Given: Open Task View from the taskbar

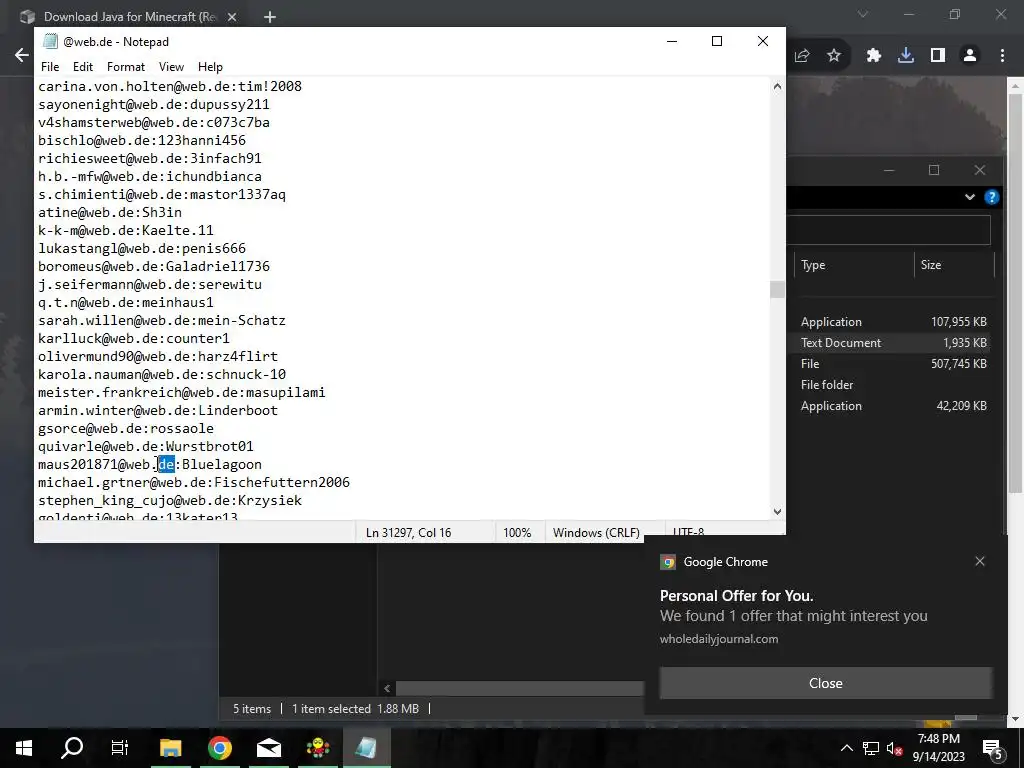Looking at the screenshot, I should pos(120,748).
